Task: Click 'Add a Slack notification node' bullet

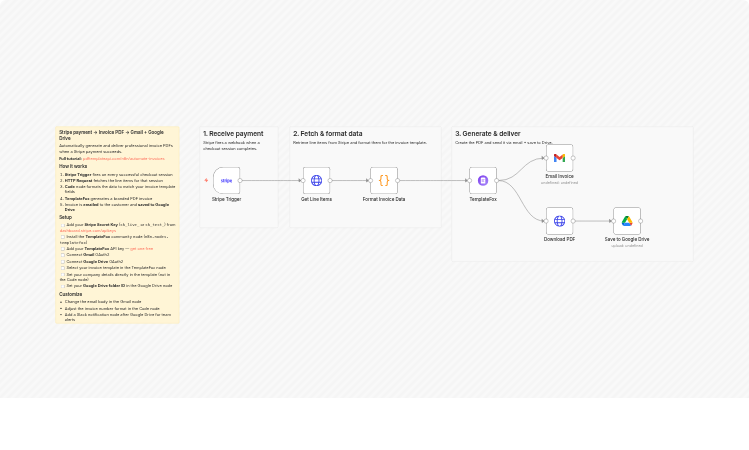Action: pyautogui.click(x=118, y=317)
